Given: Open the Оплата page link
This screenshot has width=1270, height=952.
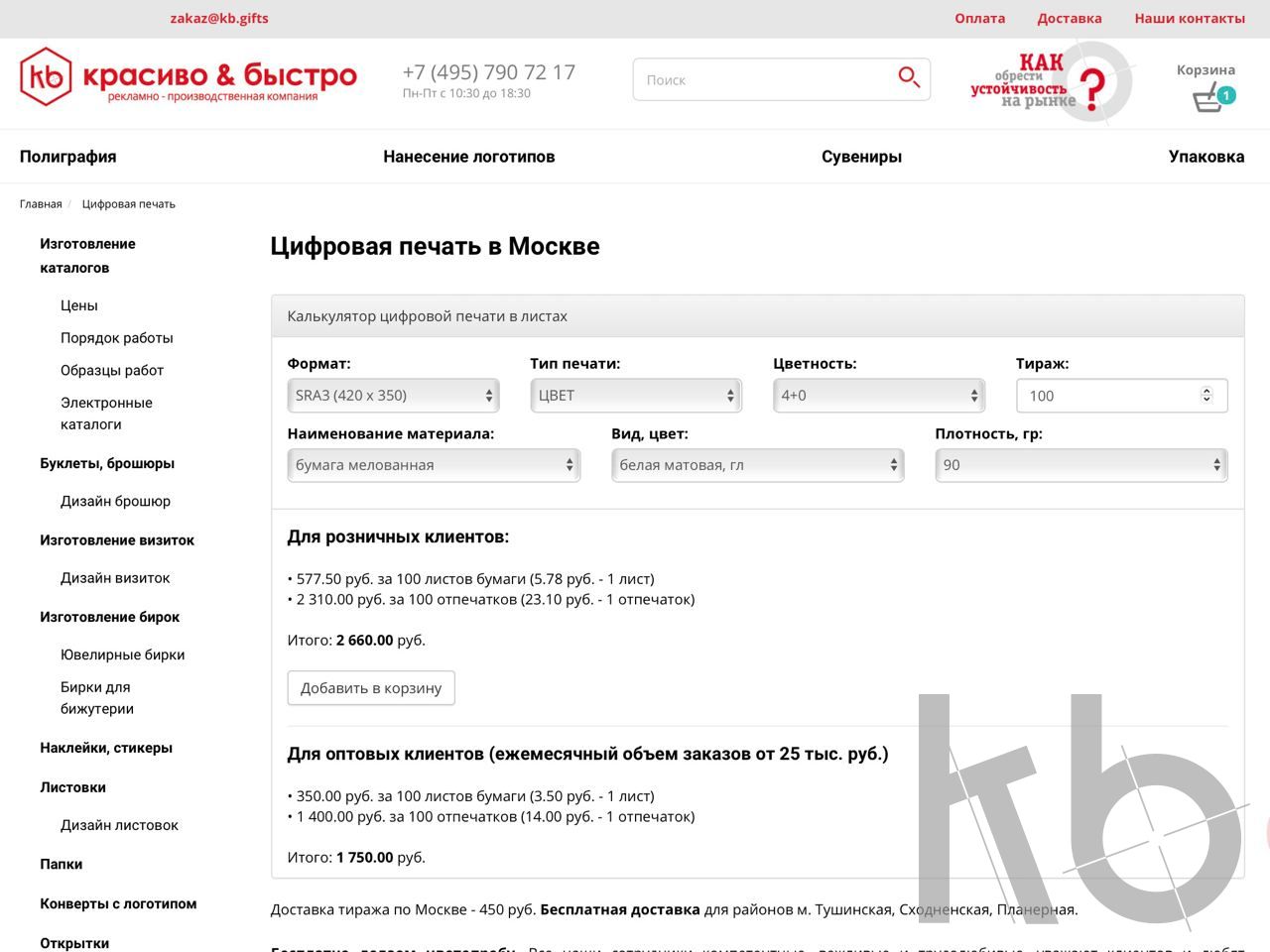Looking at the screenshot, I should [x=979, y=18].
